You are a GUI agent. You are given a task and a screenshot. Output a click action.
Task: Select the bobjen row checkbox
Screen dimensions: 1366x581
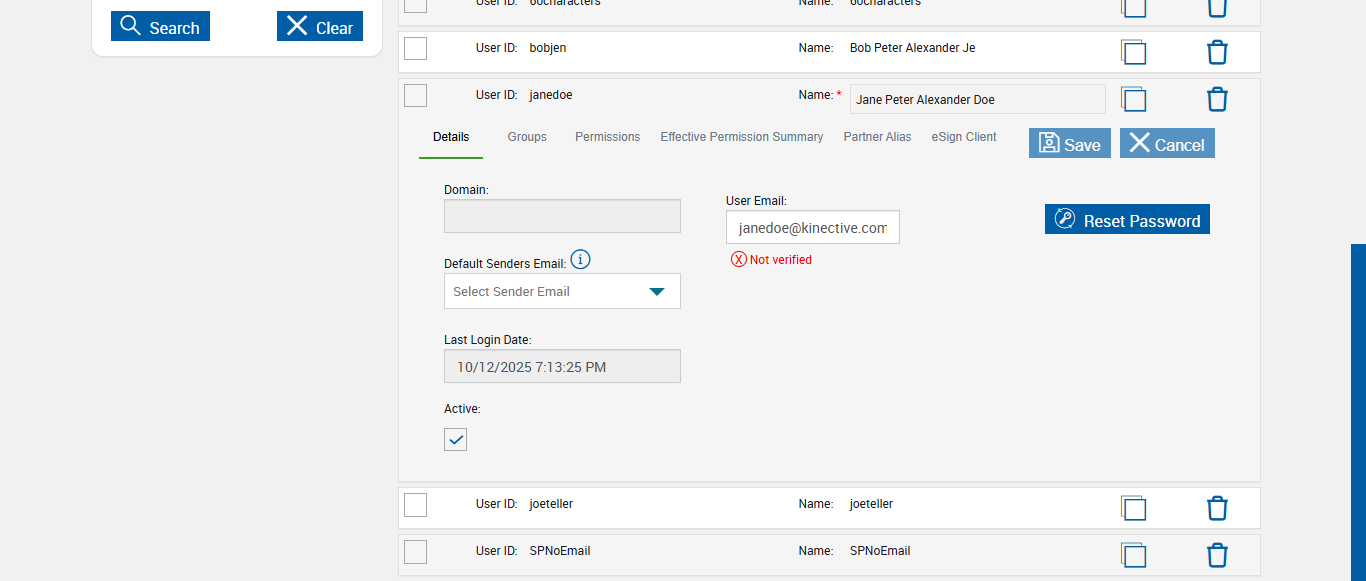coord(415,48)
